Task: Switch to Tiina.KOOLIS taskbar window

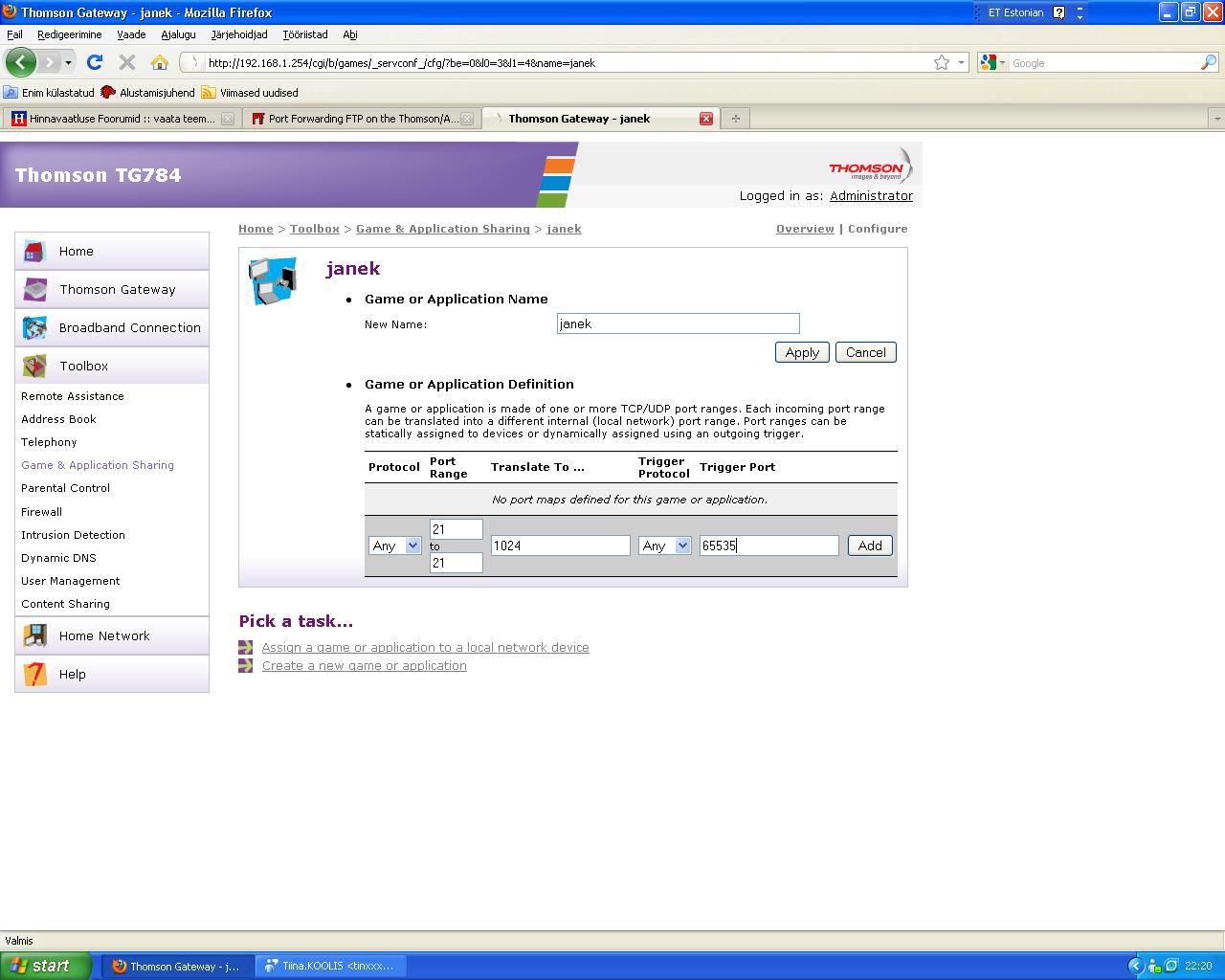Action: coord(332,967)
